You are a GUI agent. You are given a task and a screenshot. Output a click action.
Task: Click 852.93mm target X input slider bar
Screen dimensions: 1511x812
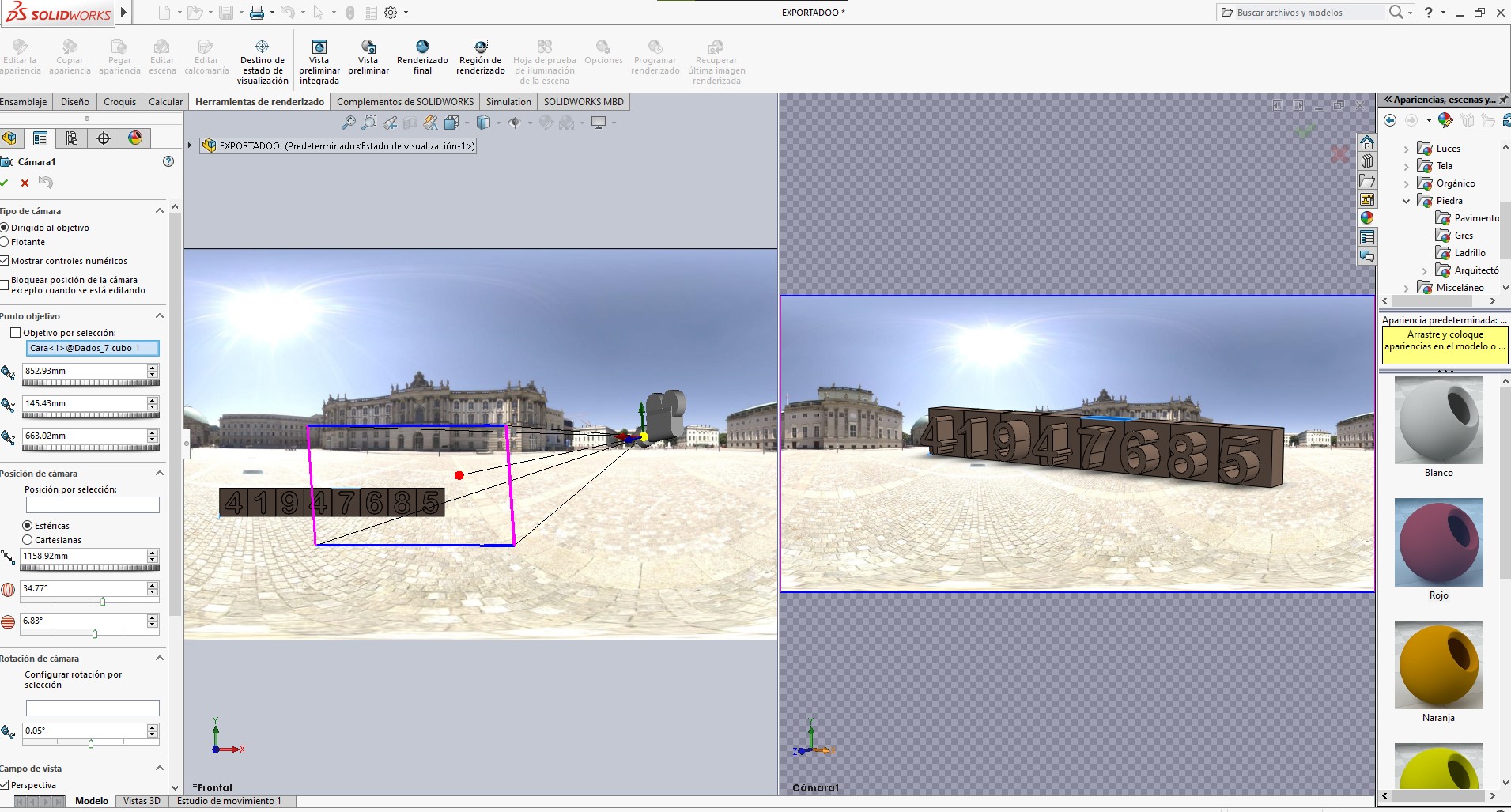pyautogui.click(x=91, y=383)
